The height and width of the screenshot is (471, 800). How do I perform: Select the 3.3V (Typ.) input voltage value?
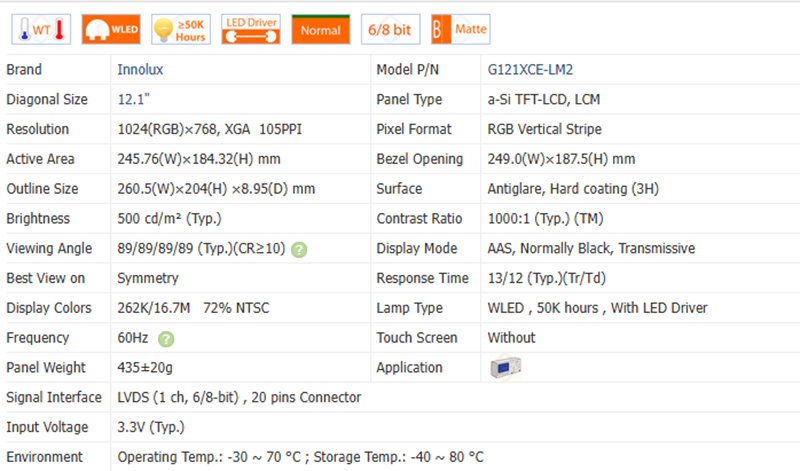[151, 427]
